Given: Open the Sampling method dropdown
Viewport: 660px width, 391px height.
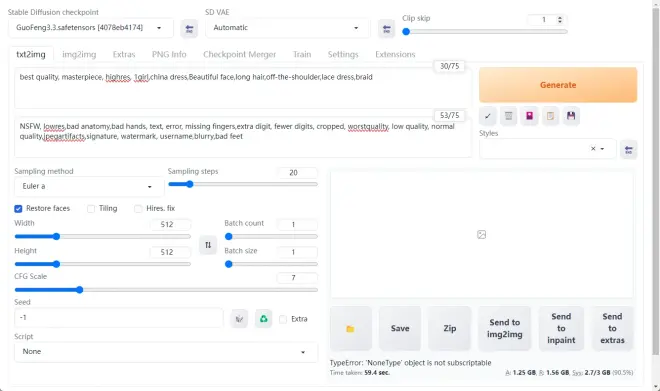Looking at the screenshot, I should click(x=89, y=186).
